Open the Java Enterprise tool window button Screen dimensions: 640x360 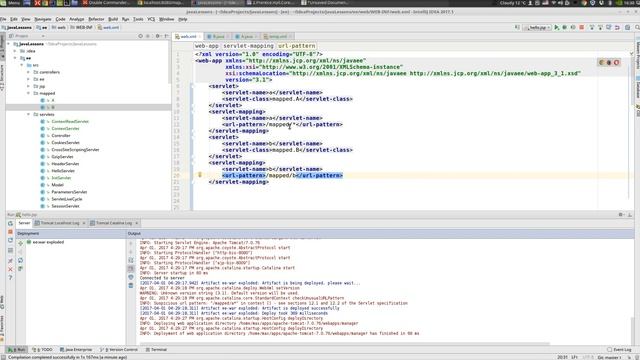(76, 350)
